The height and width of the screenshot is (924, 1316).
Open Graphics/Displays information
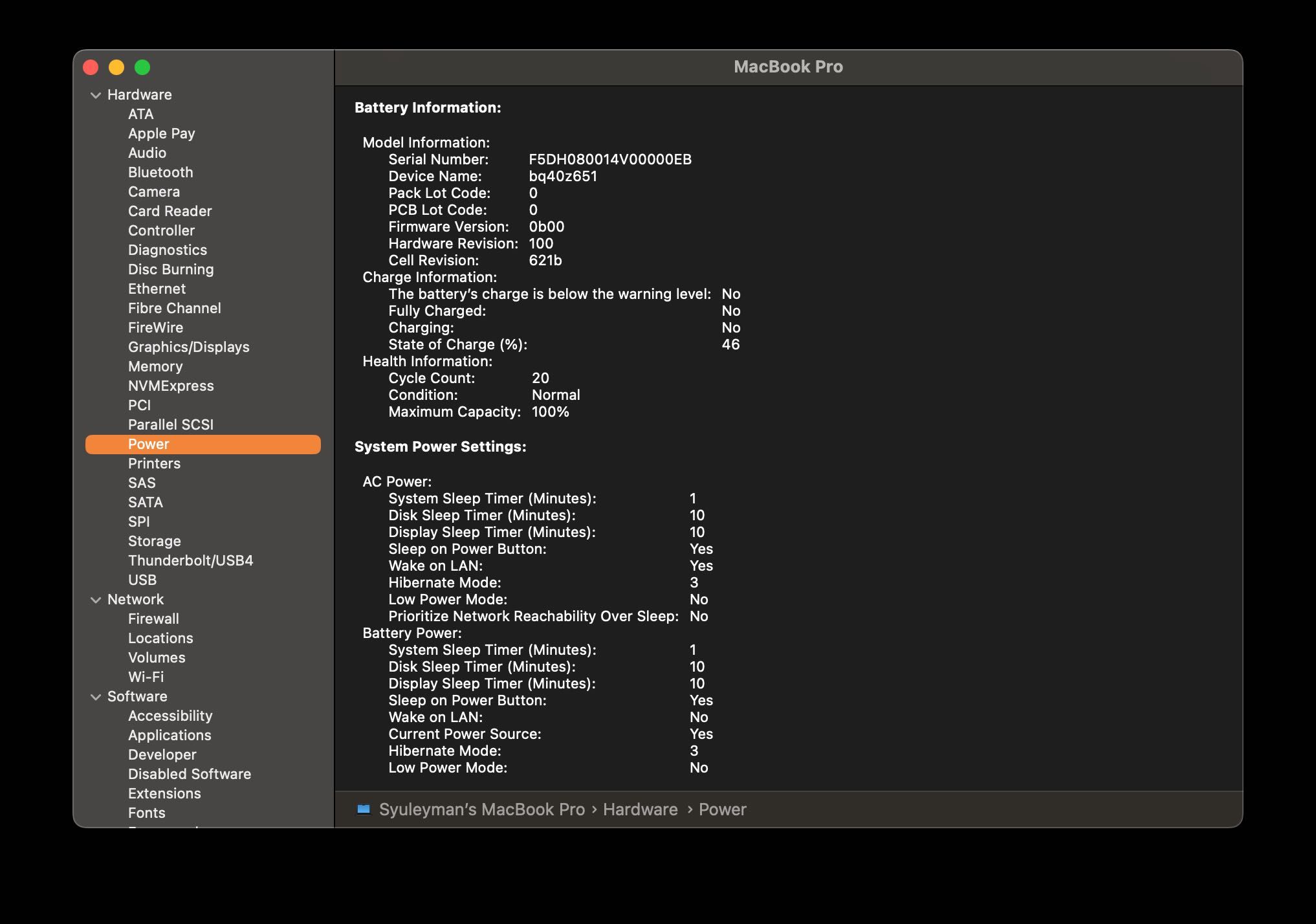[x=188, y=347]
